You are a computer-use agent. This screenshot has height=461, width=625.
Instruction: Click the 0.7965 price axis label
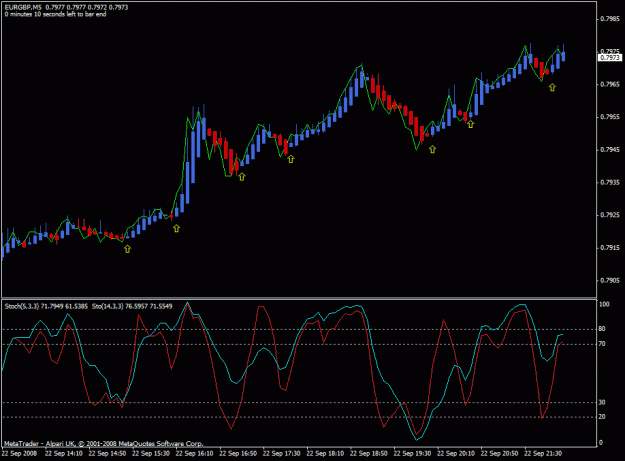coord(610,84)
